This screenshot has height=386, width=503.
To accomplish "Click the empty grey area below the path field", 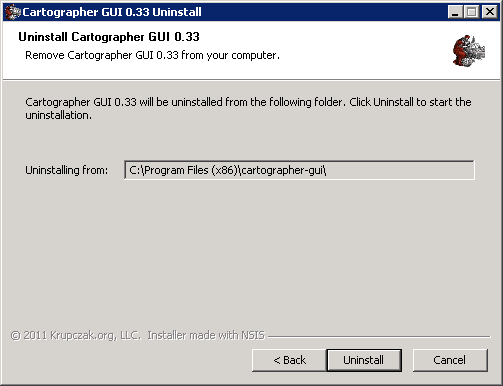I will click(250, 253).
